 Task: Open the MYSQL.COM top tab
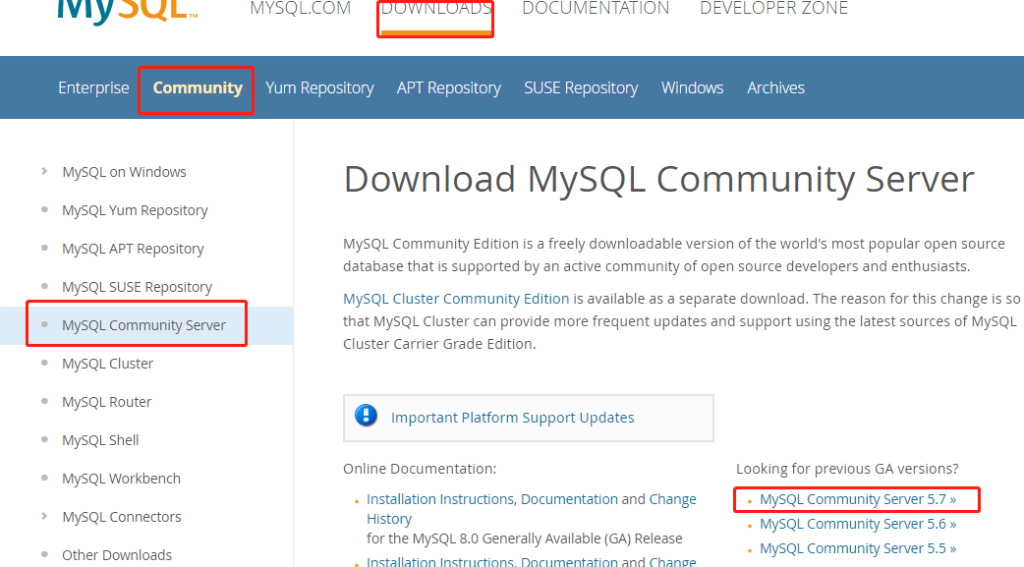click(300, 8)
